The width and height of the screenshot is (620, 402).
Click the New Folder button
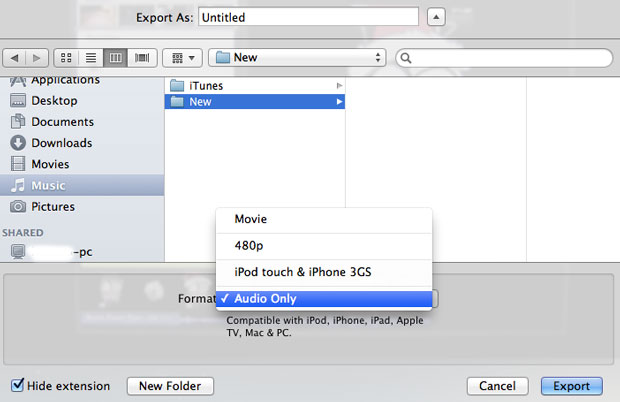tap(170, 386)
